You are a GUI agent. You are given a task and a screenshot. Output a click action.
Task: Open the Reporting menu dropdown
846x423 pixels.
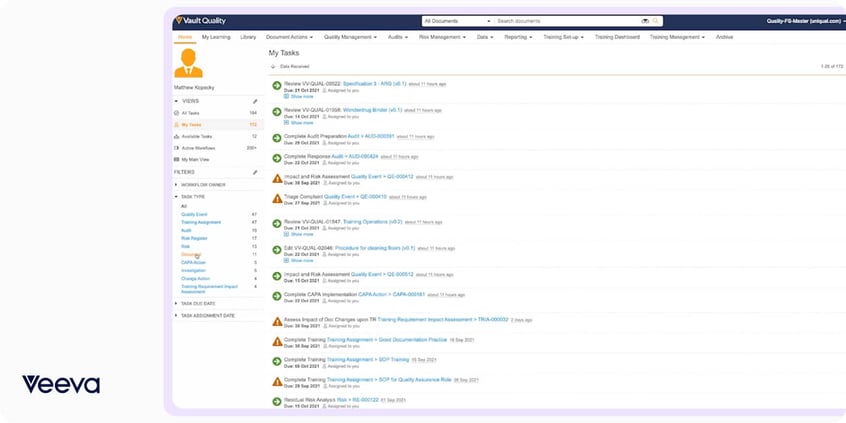[518, 37]
